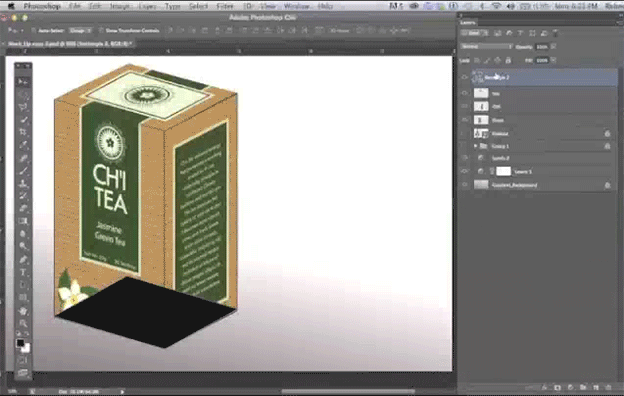The width and height of the screenshot is (624, 396).
Task: Open the Apple menu
Action: (10, 6)
